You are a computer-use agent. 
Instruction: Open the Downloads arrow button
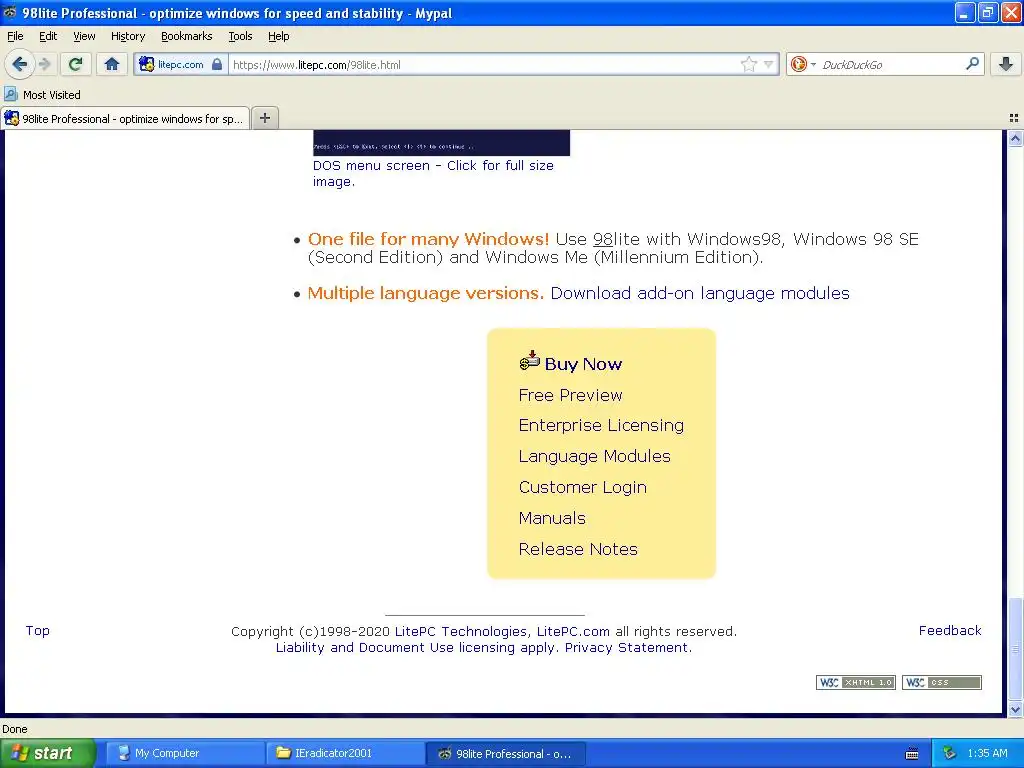click(1006, 64)
